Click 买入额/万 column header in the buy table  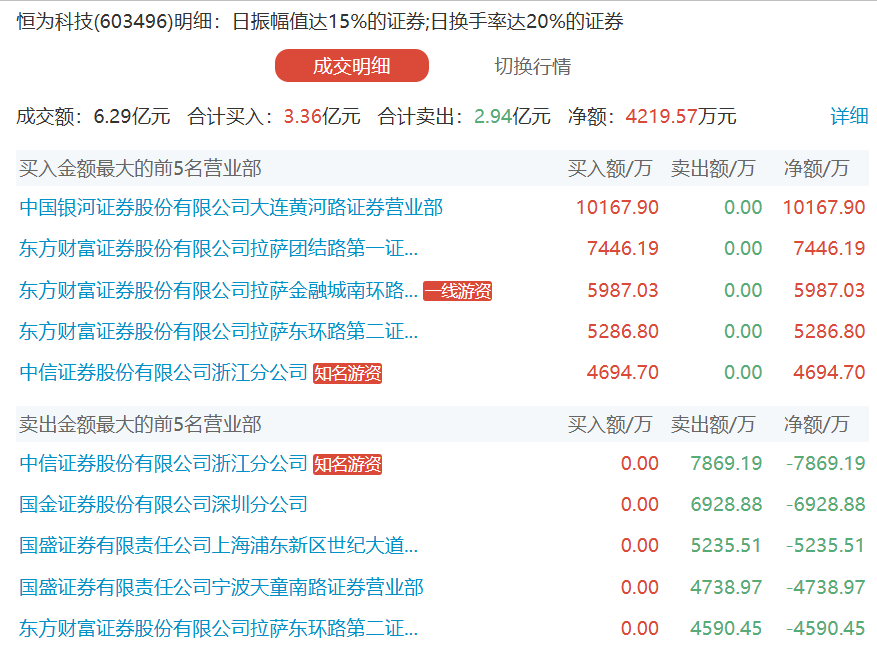[x=610, y=168]
